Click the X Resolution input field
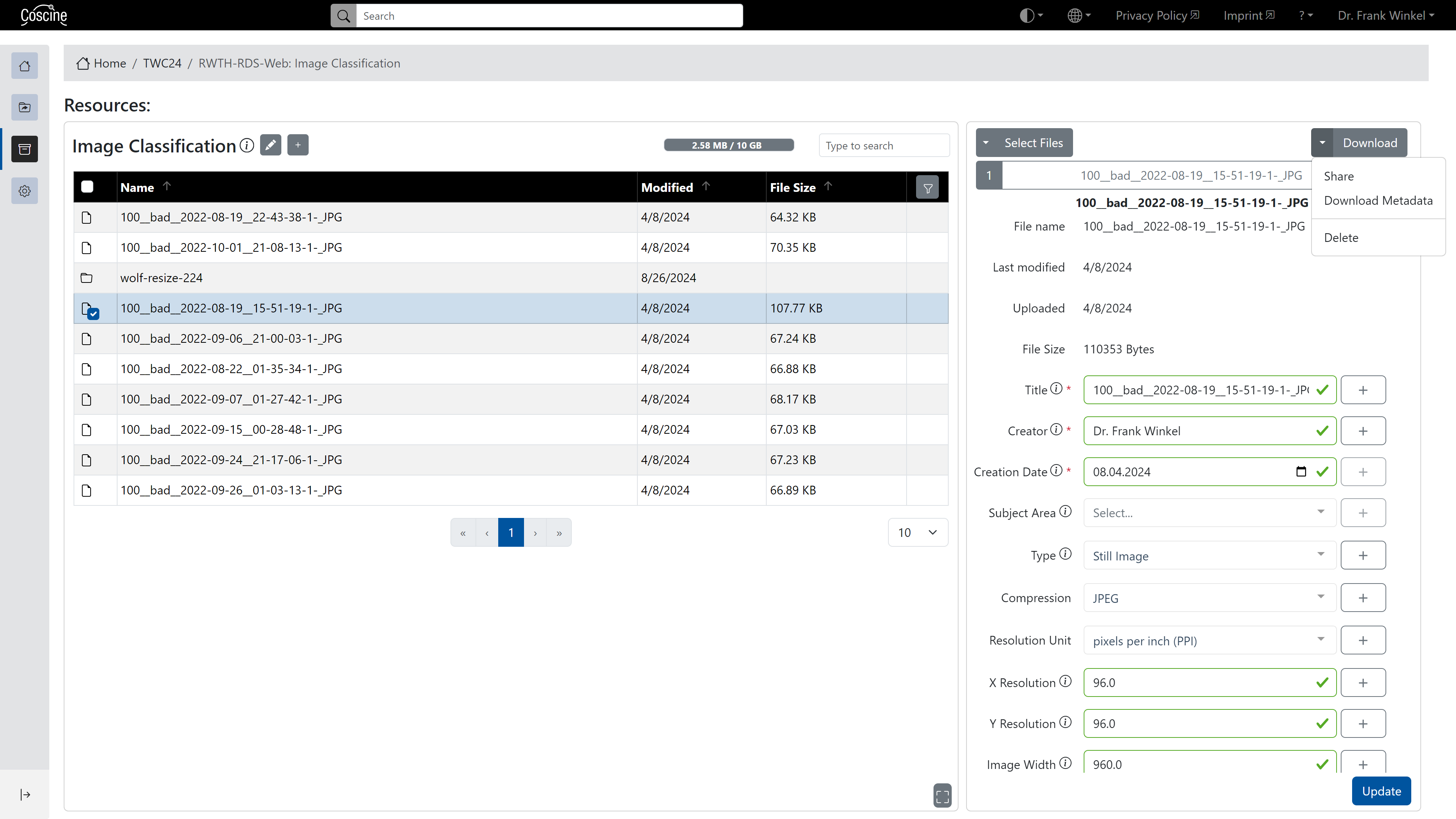1456x819 pixels. (1210, 682)
